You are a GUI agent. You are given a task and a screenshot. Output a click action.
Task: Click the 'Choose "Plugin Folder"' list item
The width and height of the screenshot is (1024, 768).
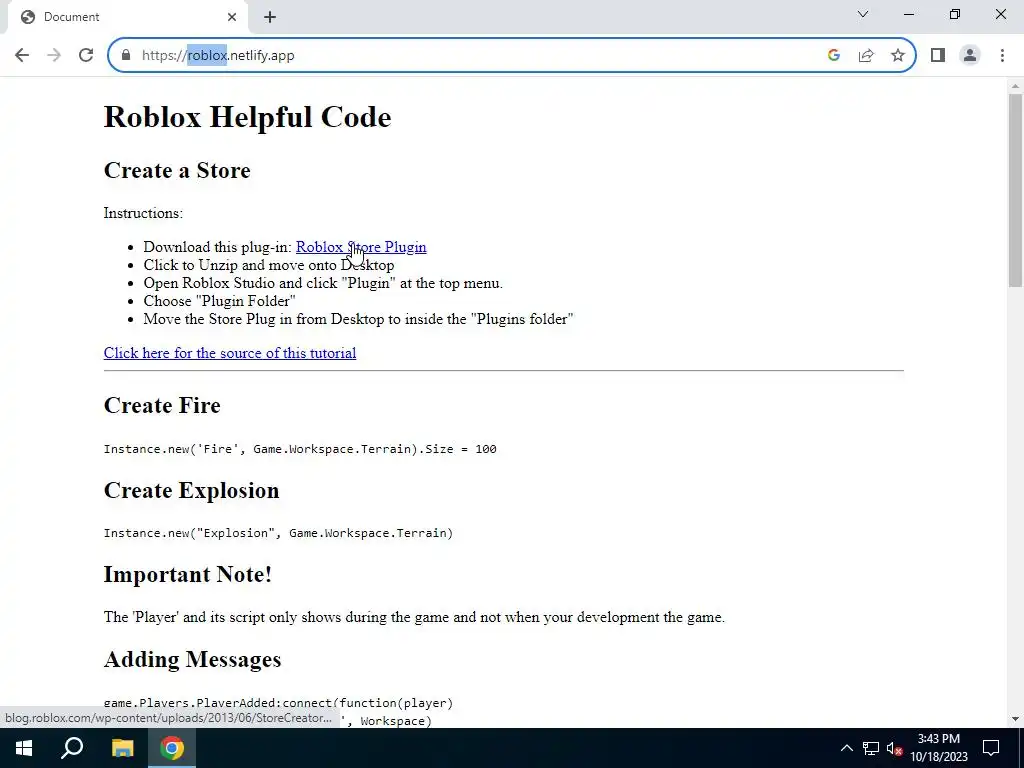(x=219, y=301)
